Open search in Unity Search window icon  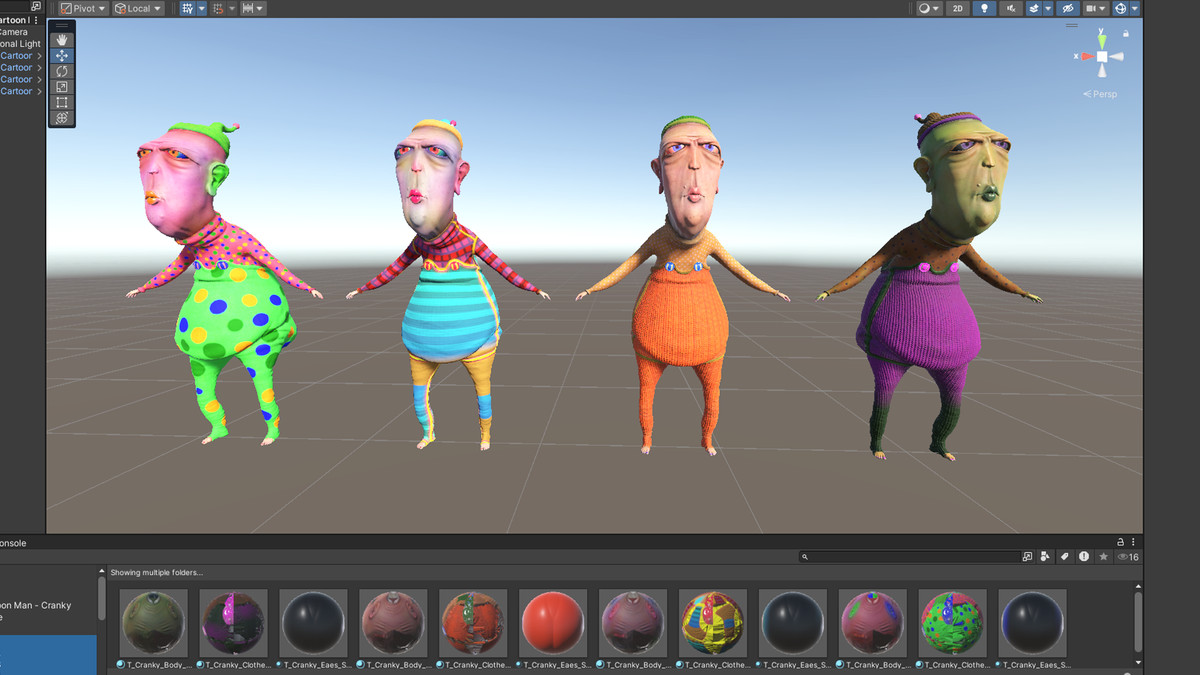tap(1027, 556)
